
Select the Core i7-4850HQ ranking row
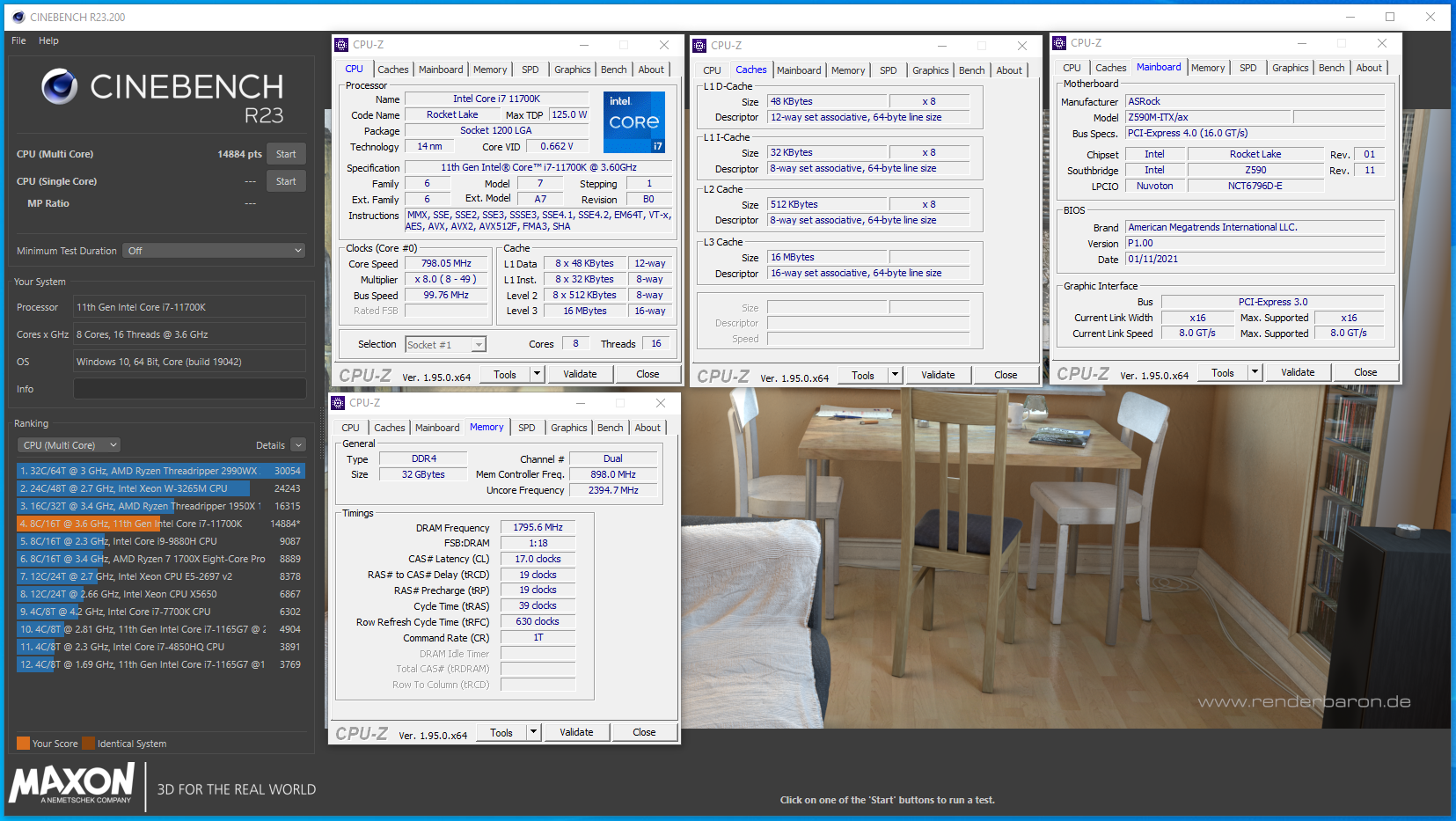[x=161, y=647]
